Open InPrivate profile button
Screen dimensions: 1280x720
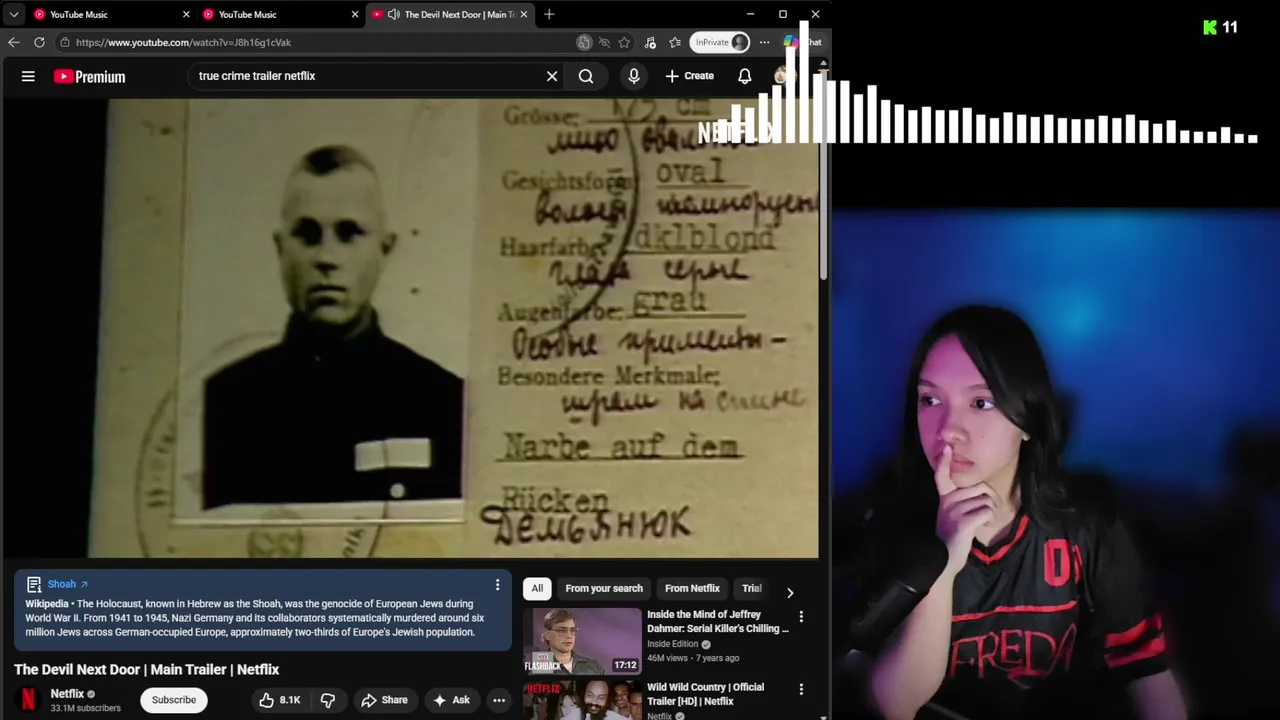coord(720,42)
